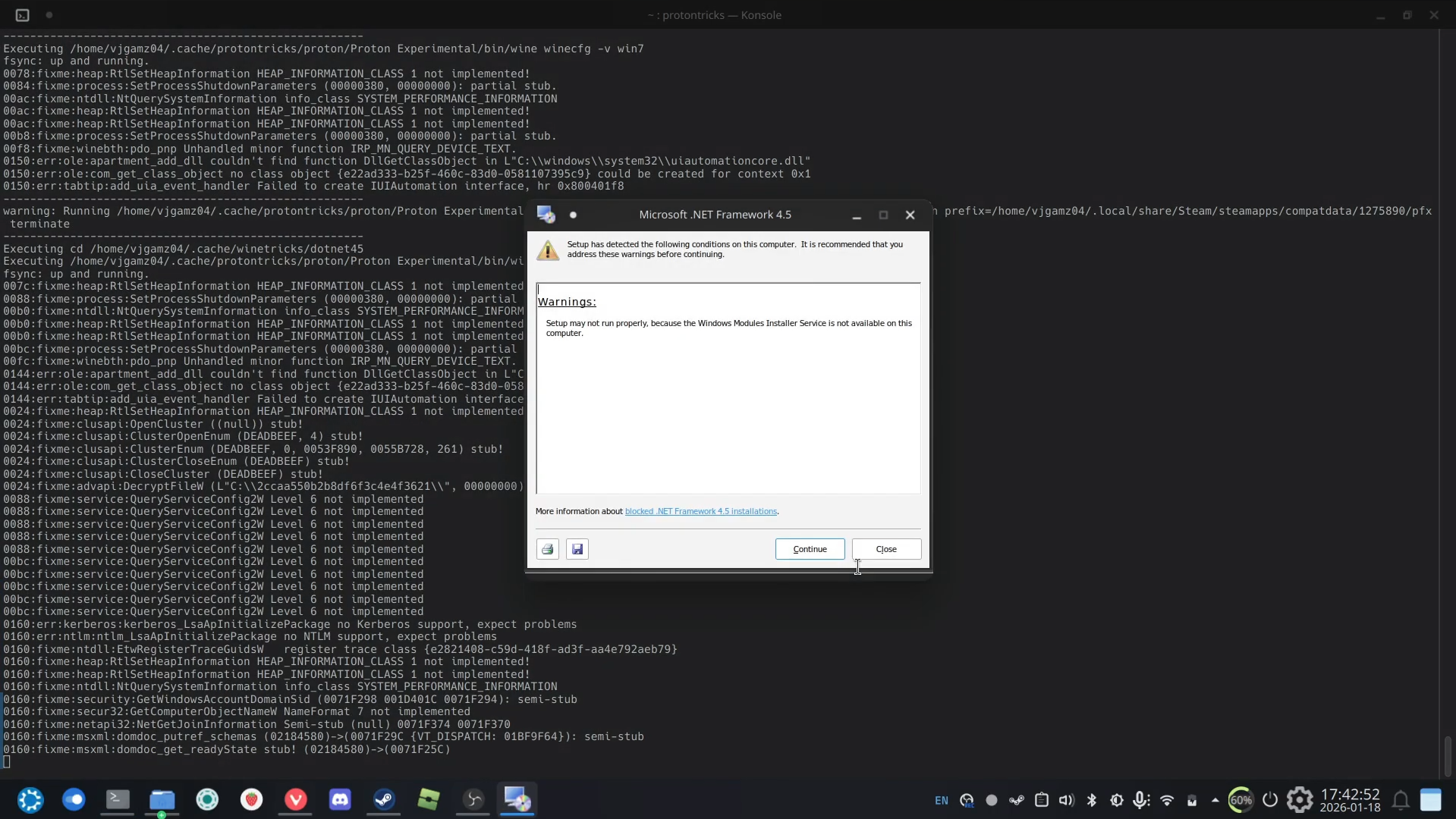Screen dimensions: 1456x819
Task: Open Discord from the taskbar
Action: (340, 800)
